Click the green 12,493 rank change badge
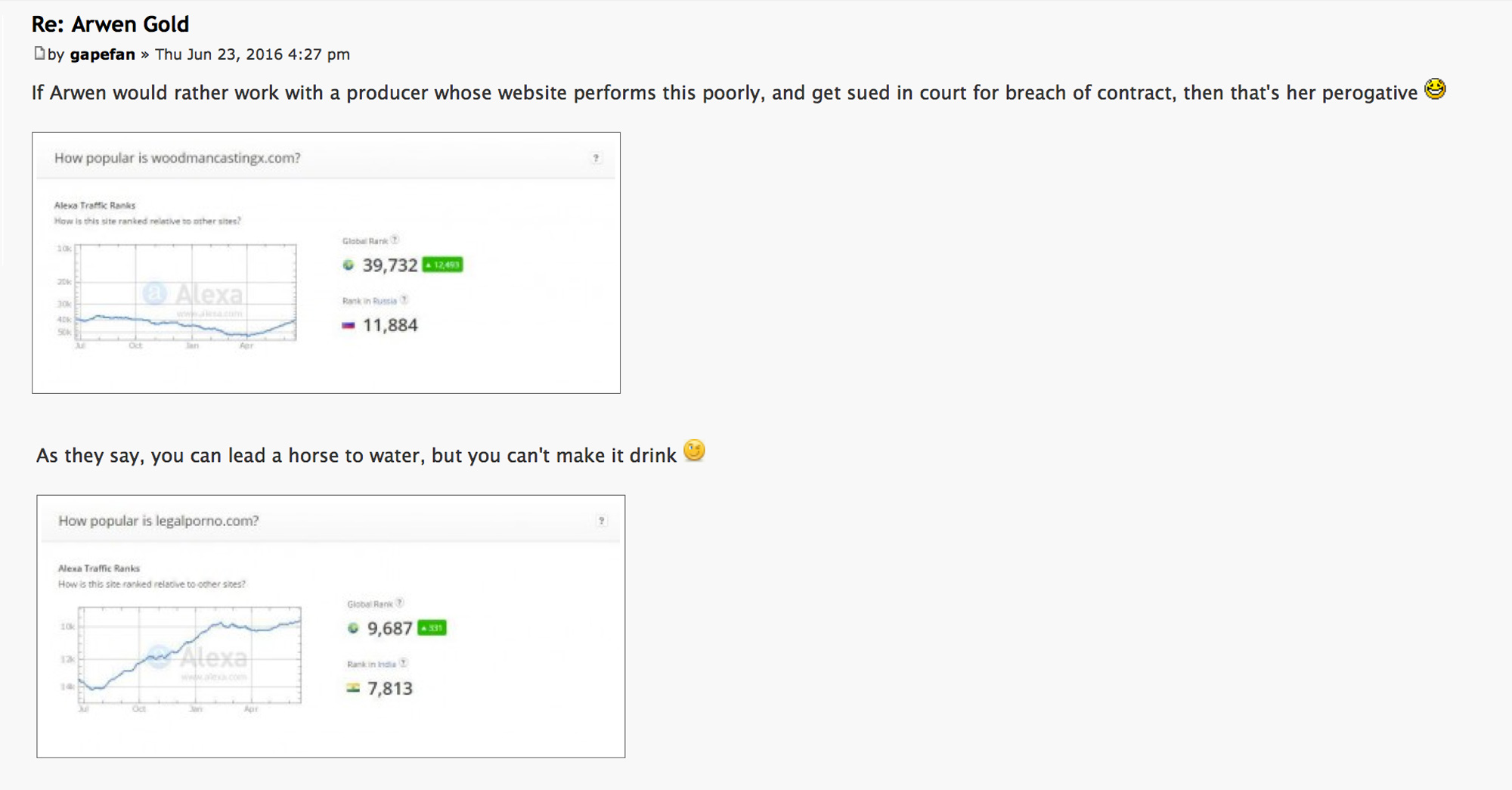The image size is (1512, 790). click(442, 265)
